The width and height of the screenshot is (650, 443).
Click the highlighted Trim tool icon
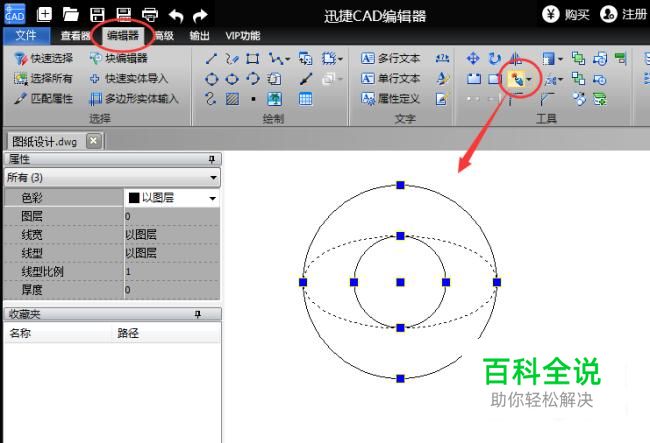pyautogui.click(x=517, y=79)
